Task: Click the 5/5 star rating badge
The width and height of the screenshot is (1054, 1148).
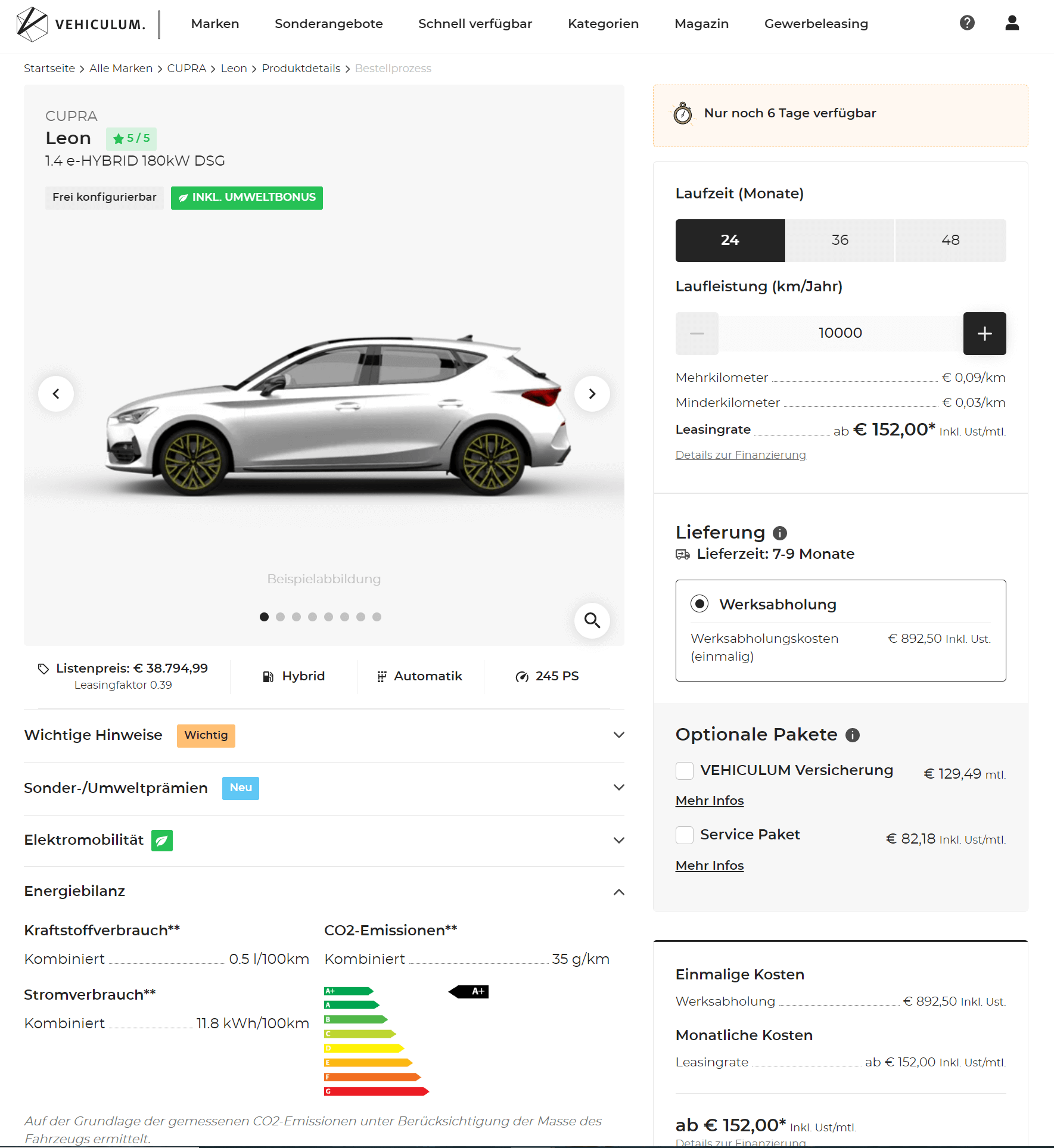Action: click(x=131, y=138)
